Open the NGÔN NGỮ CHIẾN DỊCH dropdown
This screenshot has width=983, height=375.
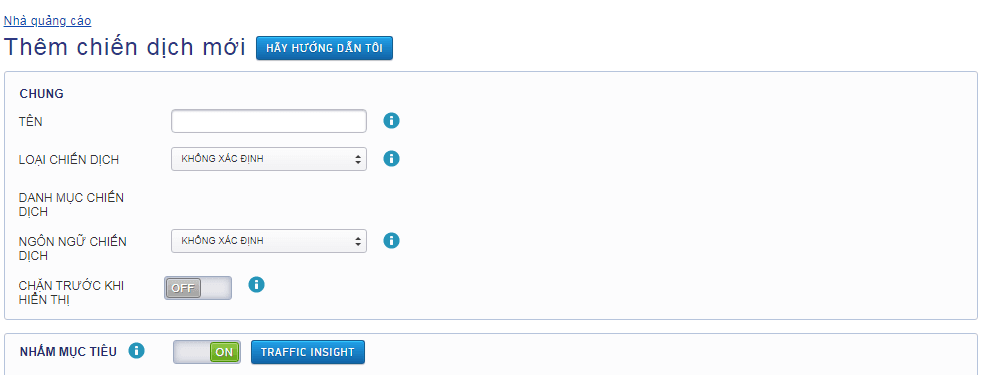[x=269, y=240]
